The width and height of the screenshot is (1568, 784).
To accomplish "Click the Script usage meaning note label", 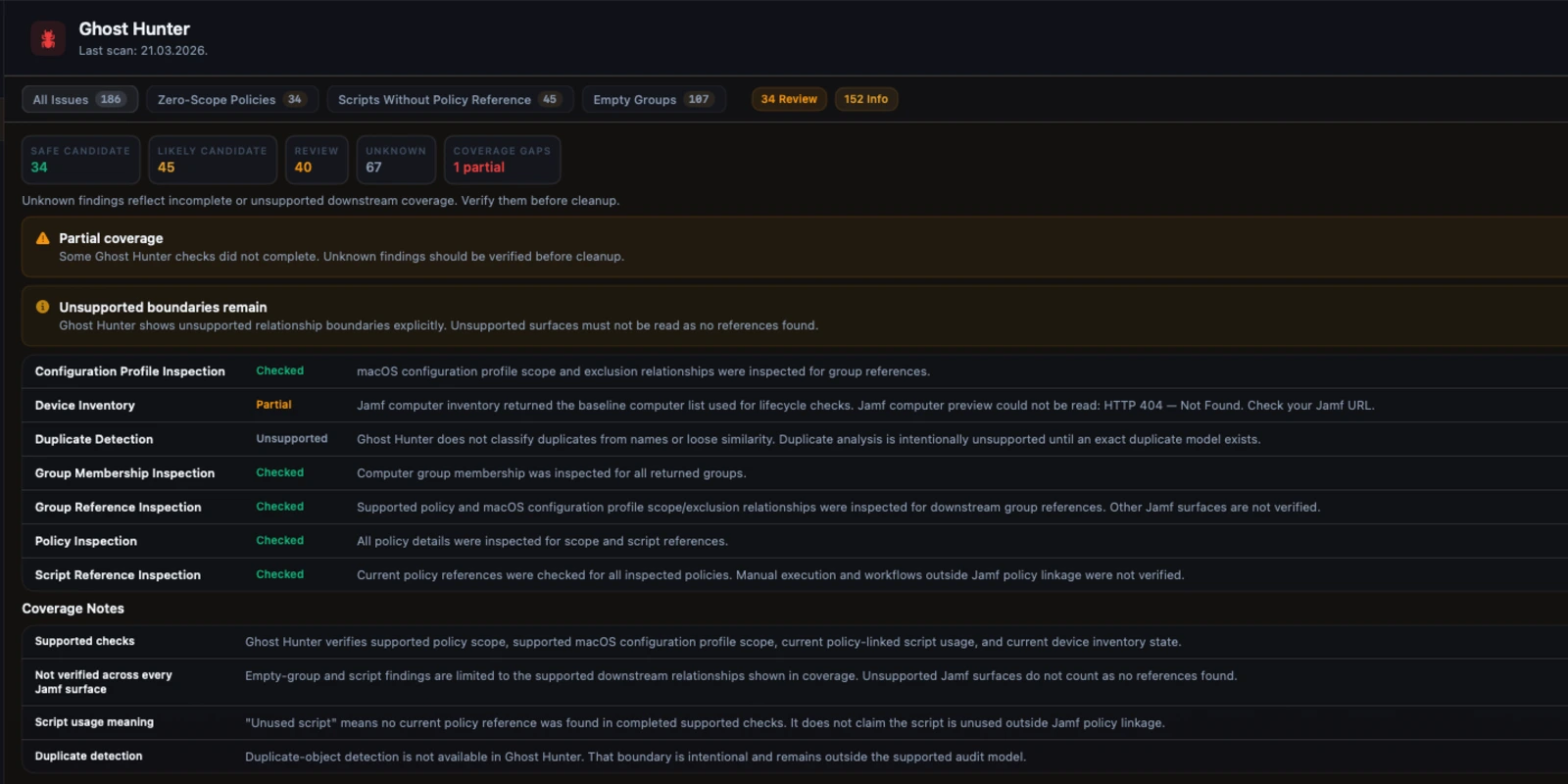I will click(94, 722).
